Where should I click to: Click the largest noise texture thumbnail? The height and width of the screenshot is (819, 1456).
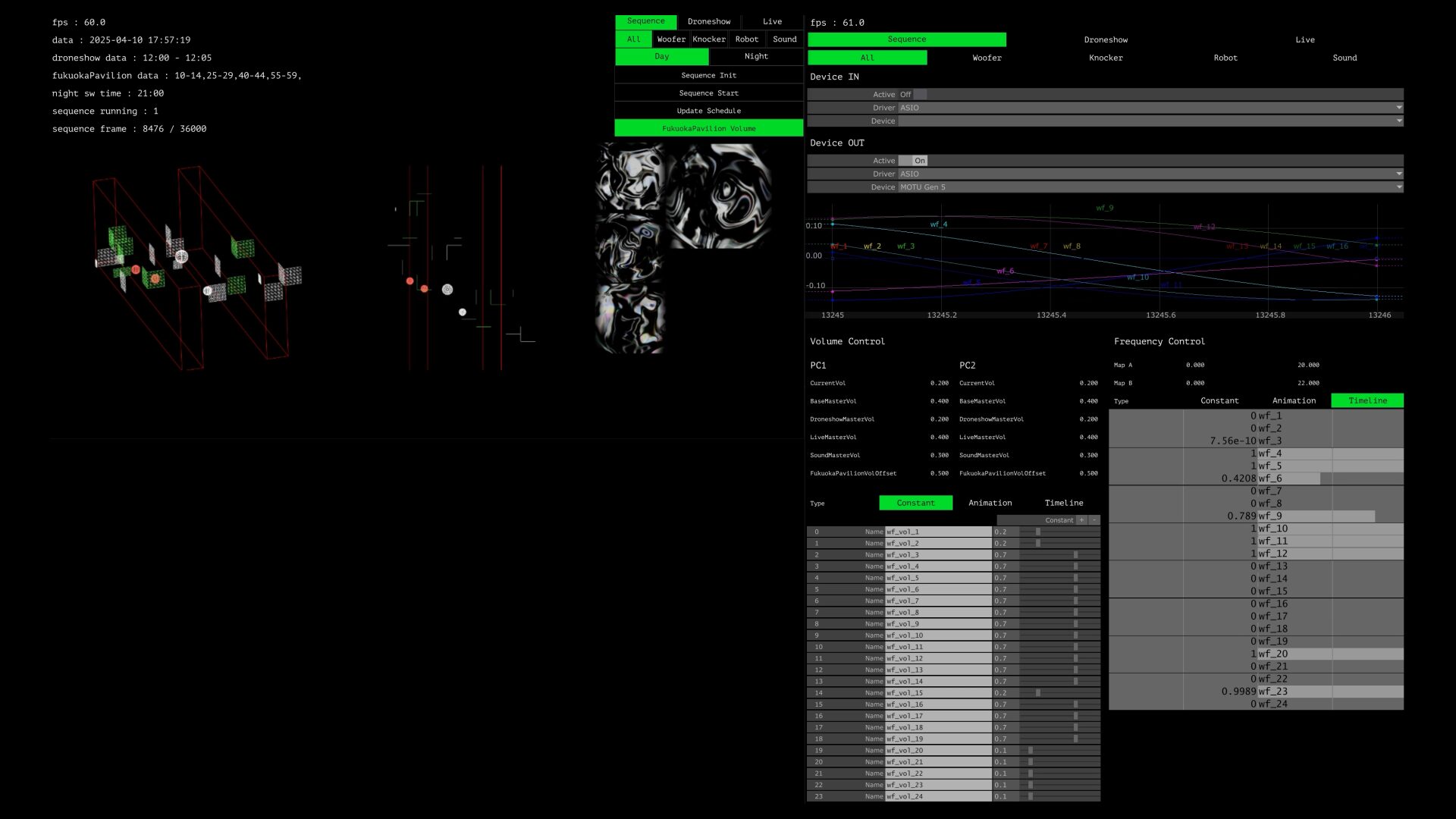click(x=718, y=196)
